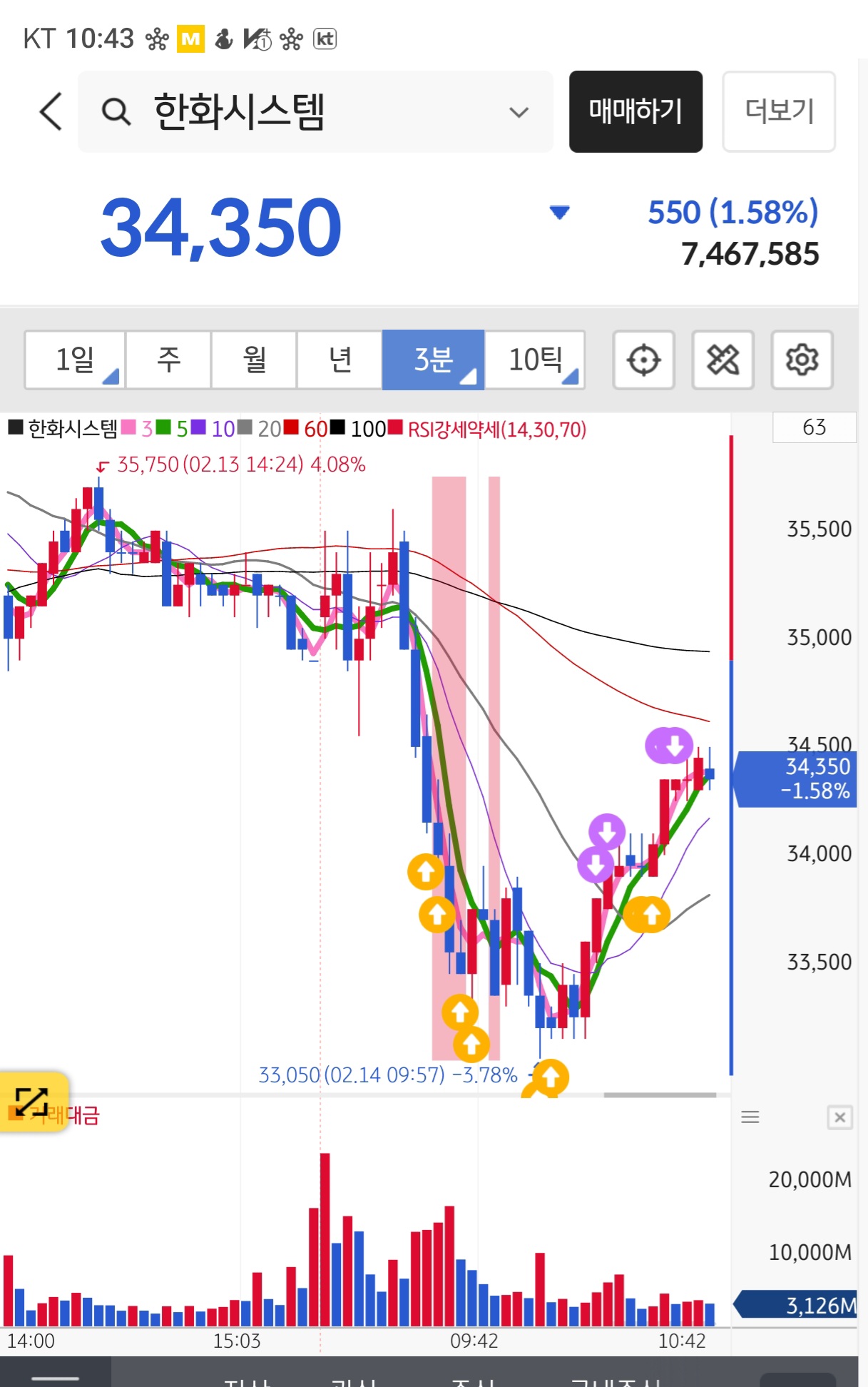Viewport: 868px width, 1387px height.
Task: Tap the 34,350 -1.58% price axis tag
Action: point(797,778)
